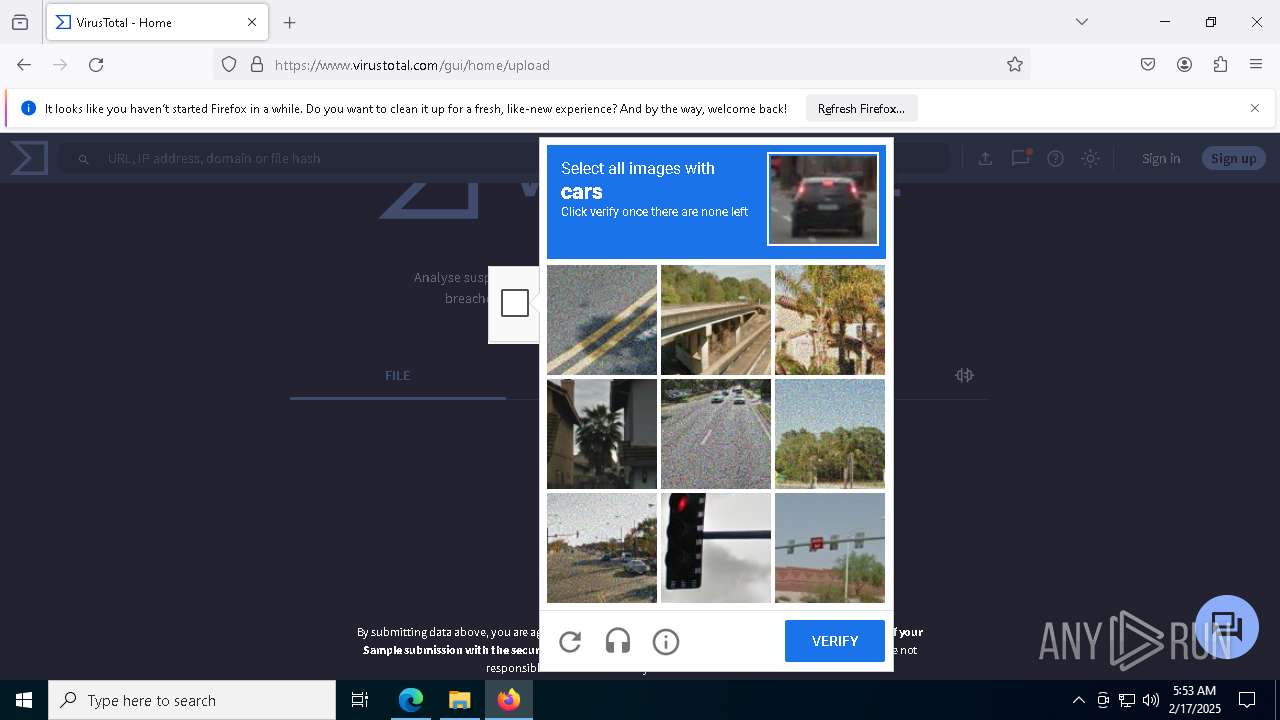Click the Firefox back arrow
Viewport: 1280px width, 720px height.
24,65
